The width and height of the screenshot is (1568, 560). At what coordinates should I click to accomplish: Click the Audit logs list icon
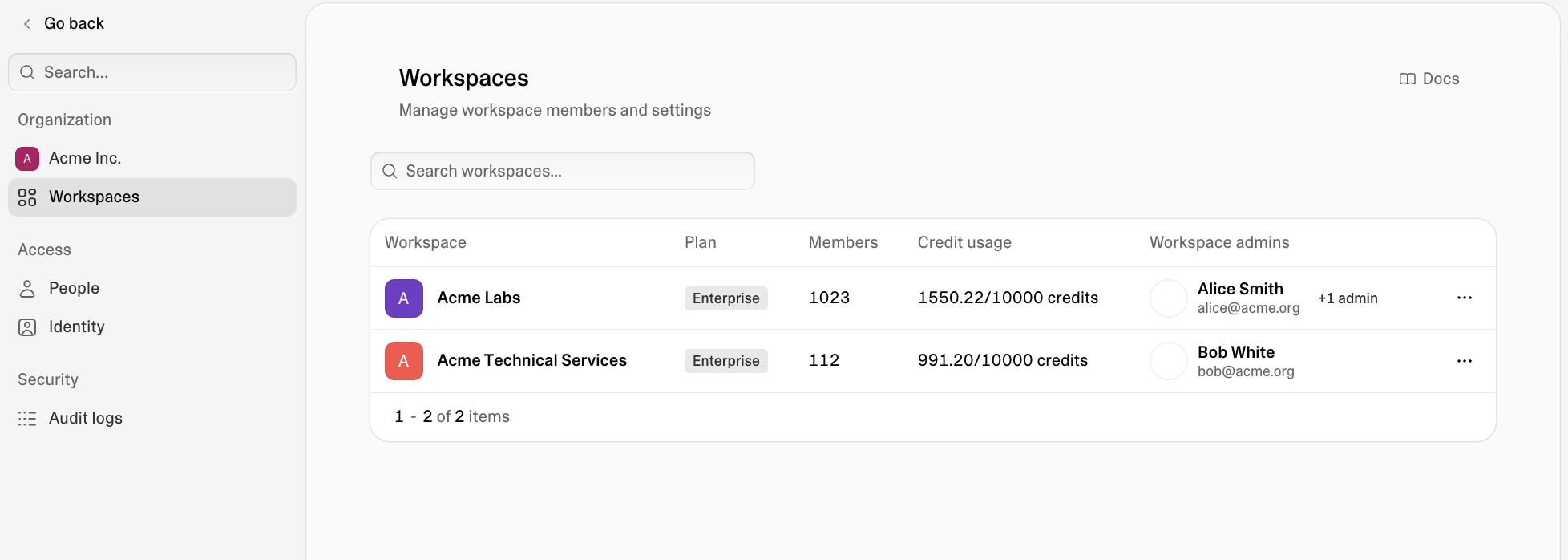point(27,419)
